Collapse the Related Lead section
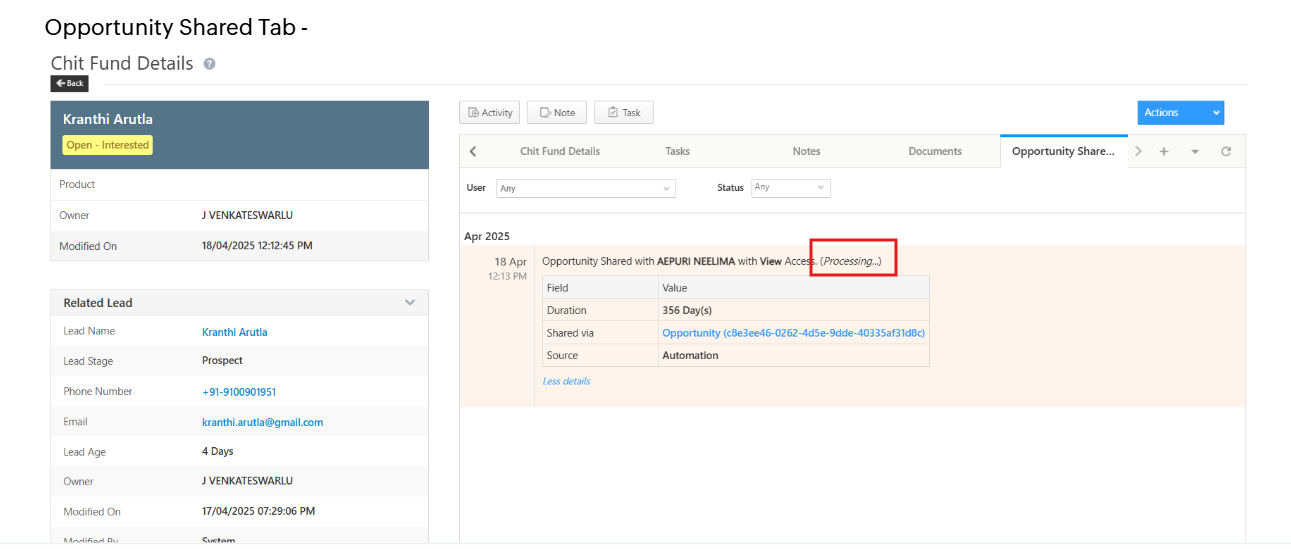This screenshot has height=549, width=1291. tap(409, 303)
